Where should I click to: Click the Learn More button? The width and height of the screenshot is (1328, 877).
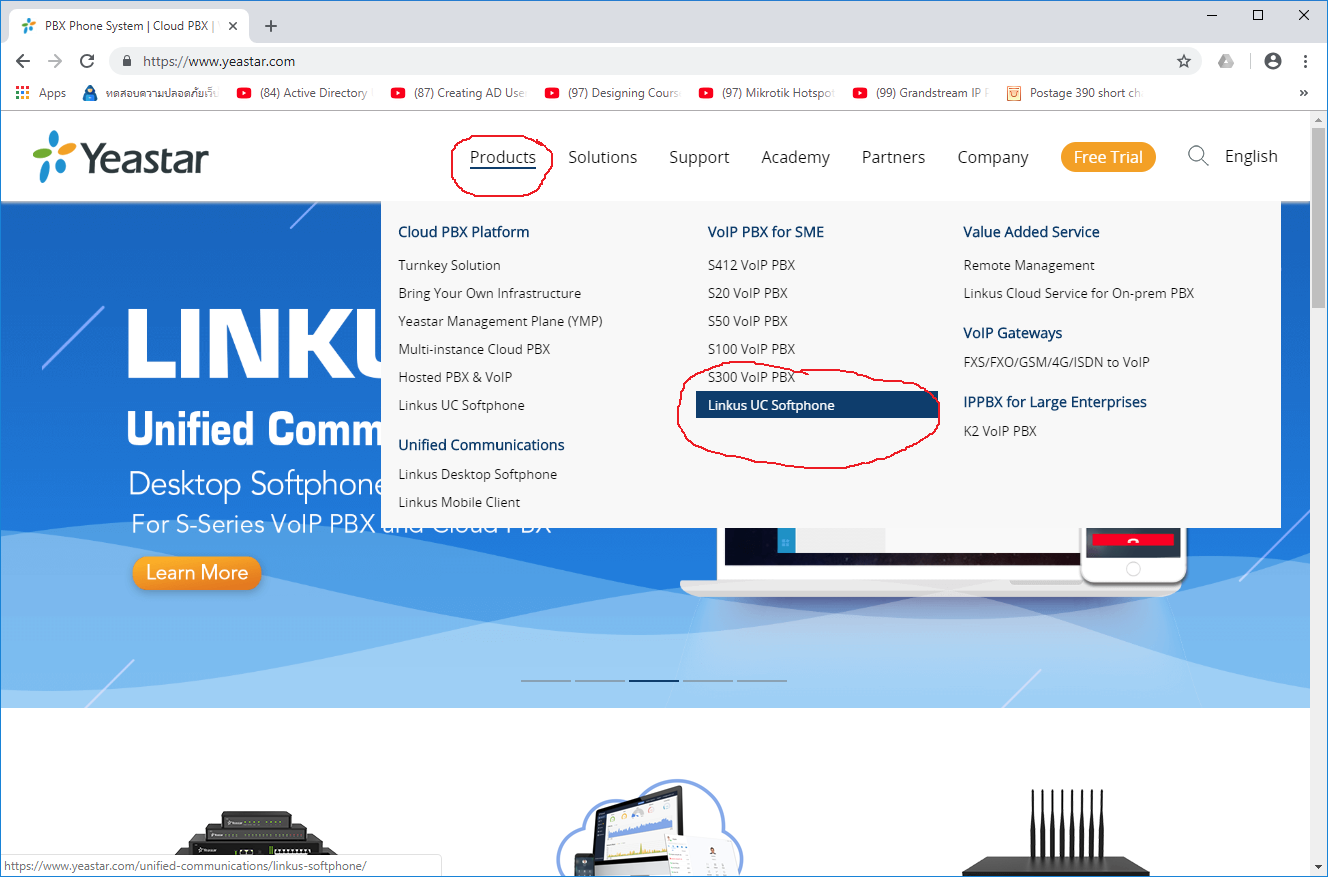[x=197, y=573]
